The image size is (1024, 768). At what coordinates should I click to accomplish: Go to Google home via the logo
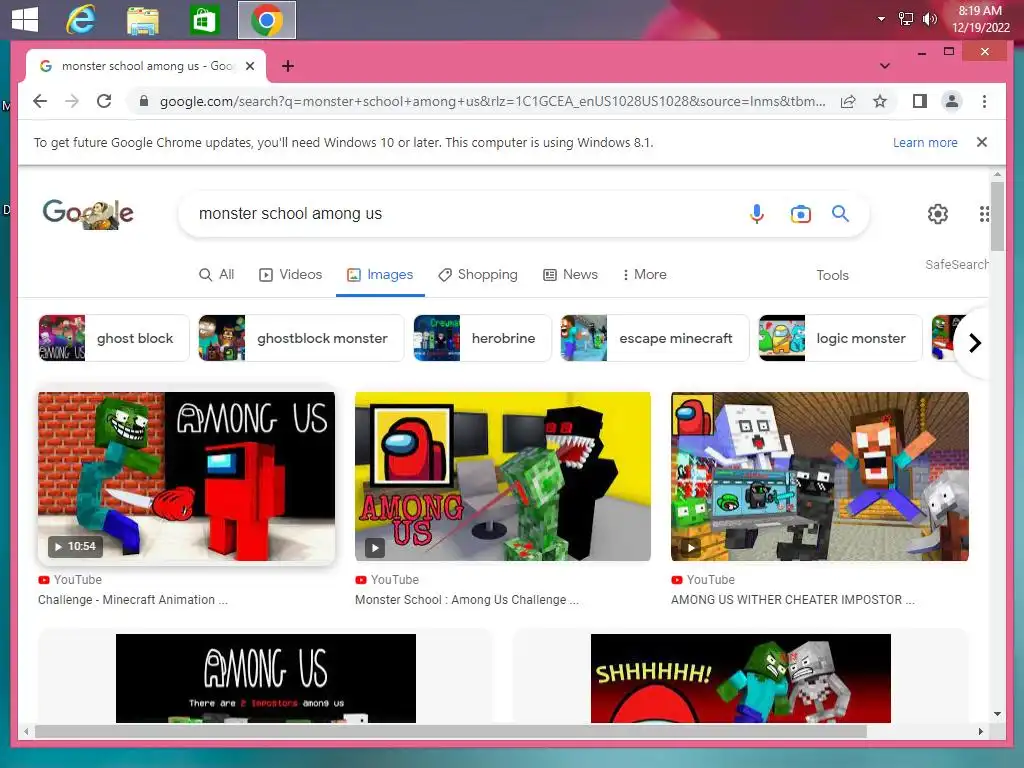pyautogui.click(x=88, y=214)
